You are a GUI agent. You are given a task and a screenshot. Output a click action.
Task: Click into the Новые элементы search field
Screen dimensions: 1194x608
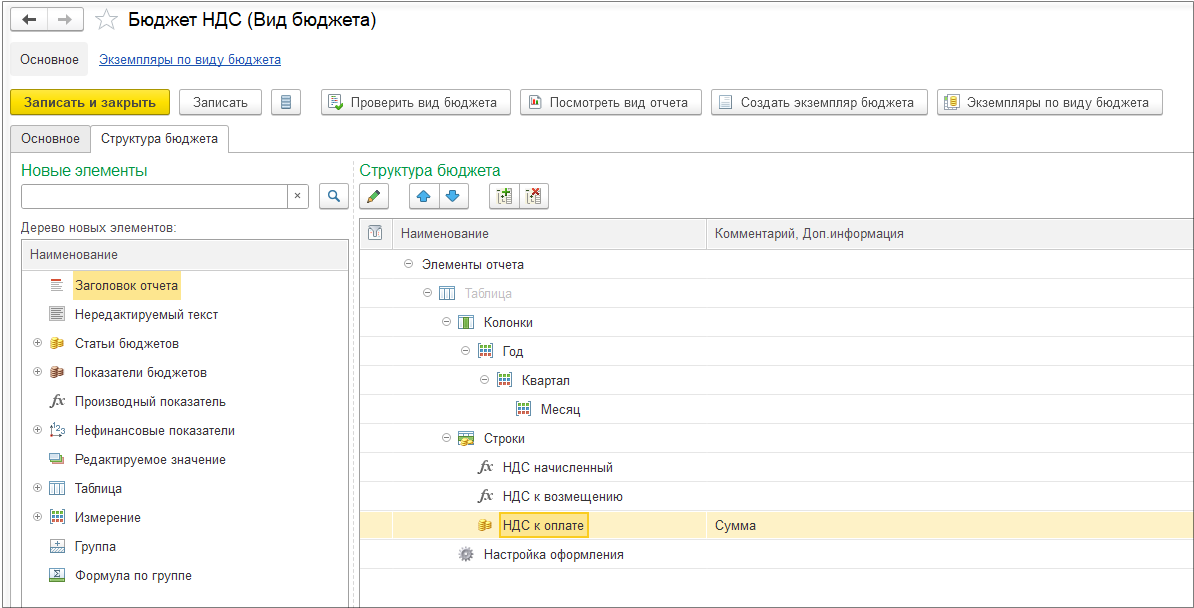click(x=154, y=197)
